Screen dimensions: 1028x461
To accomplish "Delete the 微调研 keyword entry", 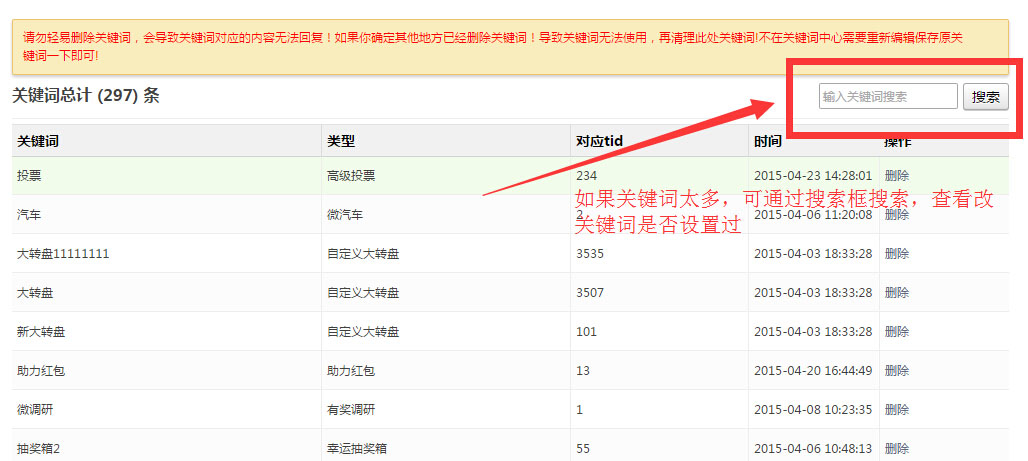I will tap(896, 410).
